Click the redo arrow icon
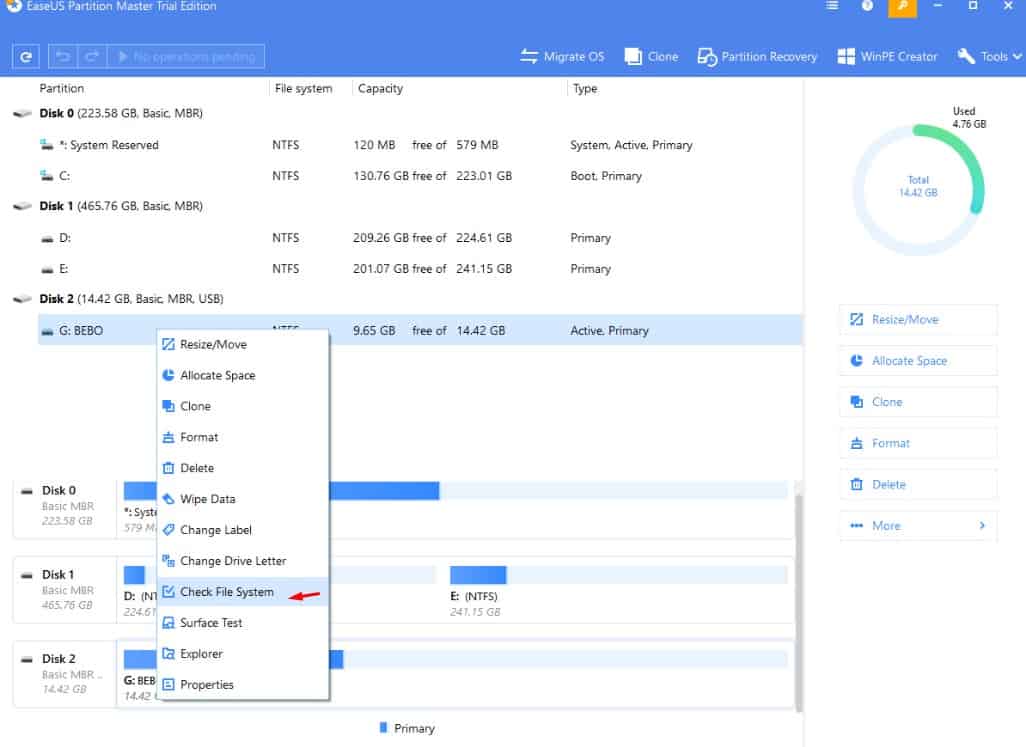1026x747 pixels. [92, 57]
